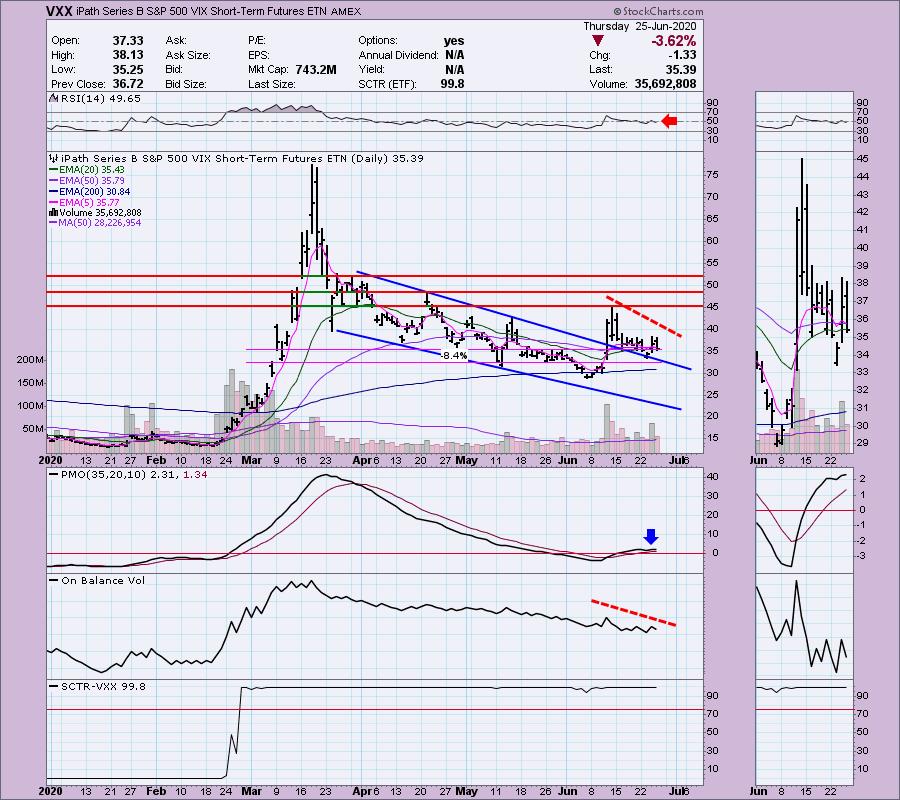Click the Last price value in the header
The height and width of the screenshot is (800, 900).
[x=681, y=69]
